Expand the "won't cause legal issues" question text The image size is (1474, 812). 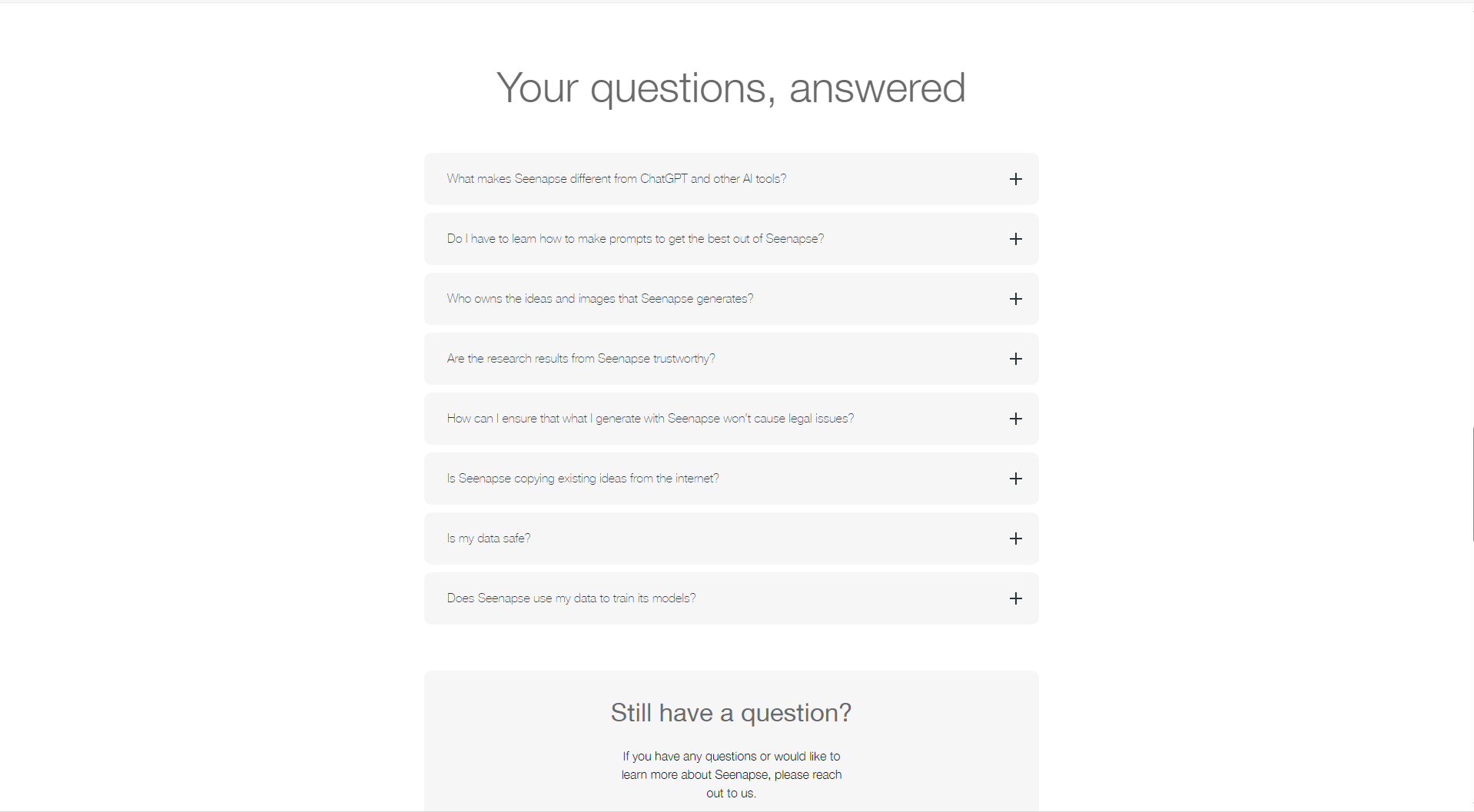pos(650,419)
